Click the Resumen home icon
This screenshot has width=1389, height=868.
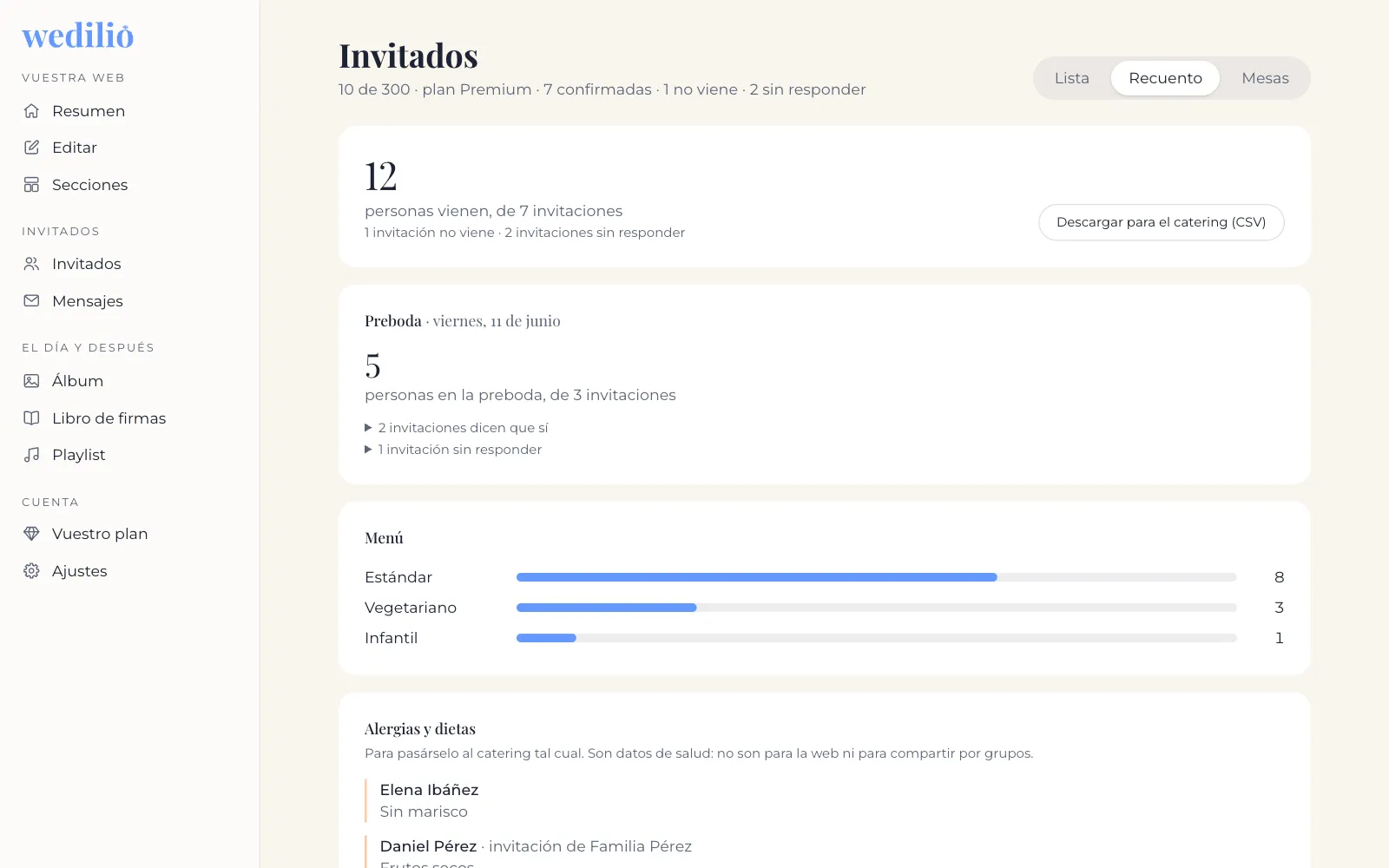tap(31, 111)
